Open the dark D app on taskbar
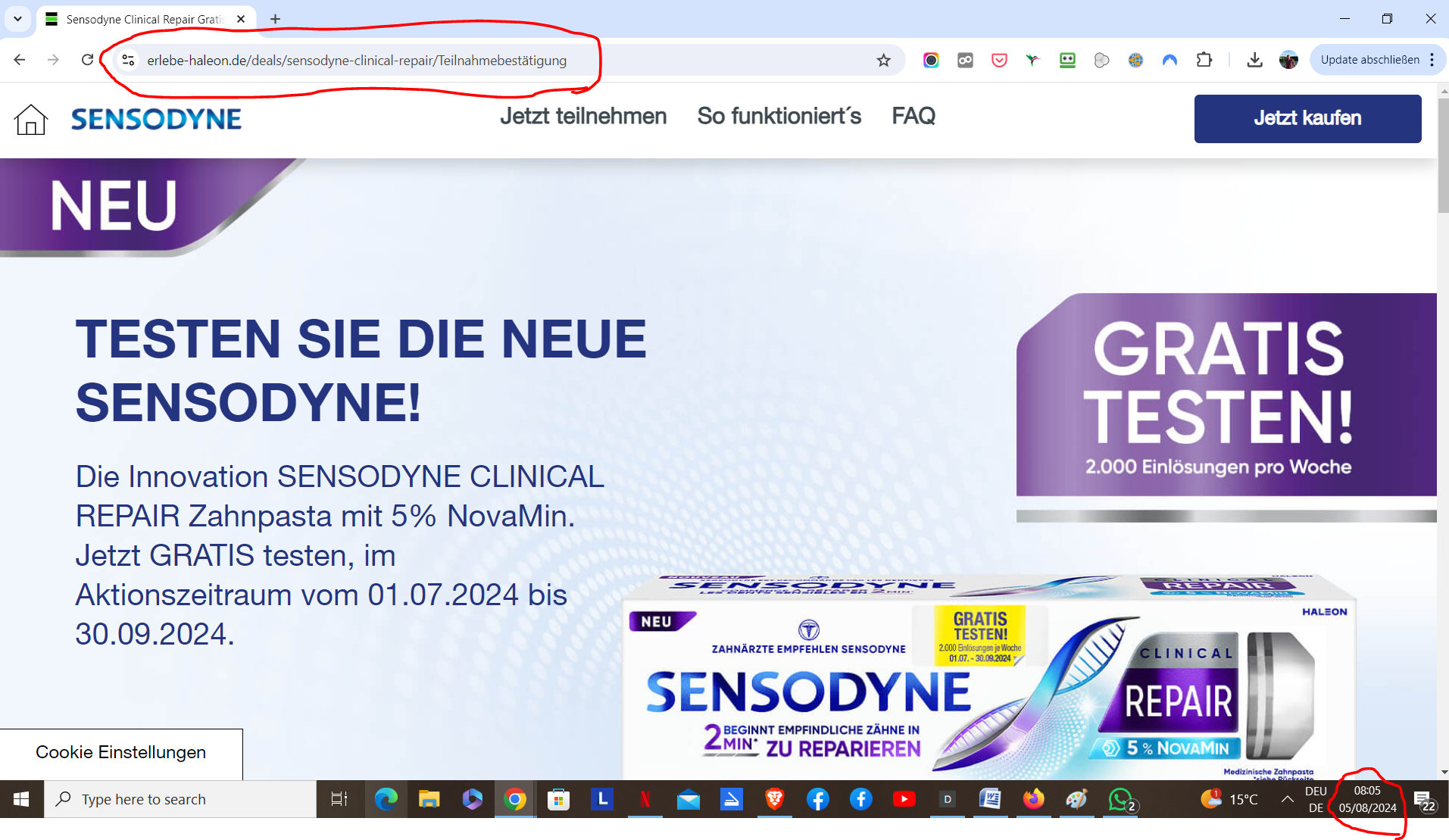The height and width of the screenshot is (840, 1449). pyautogui.click(x=947, y=799)
